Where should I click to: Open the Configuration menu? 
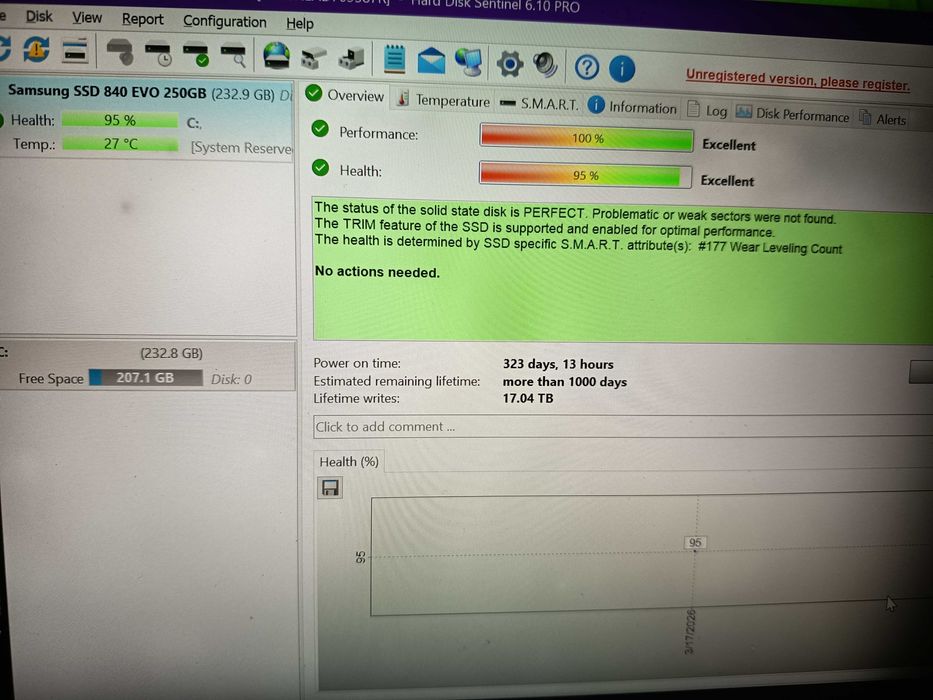225,21
